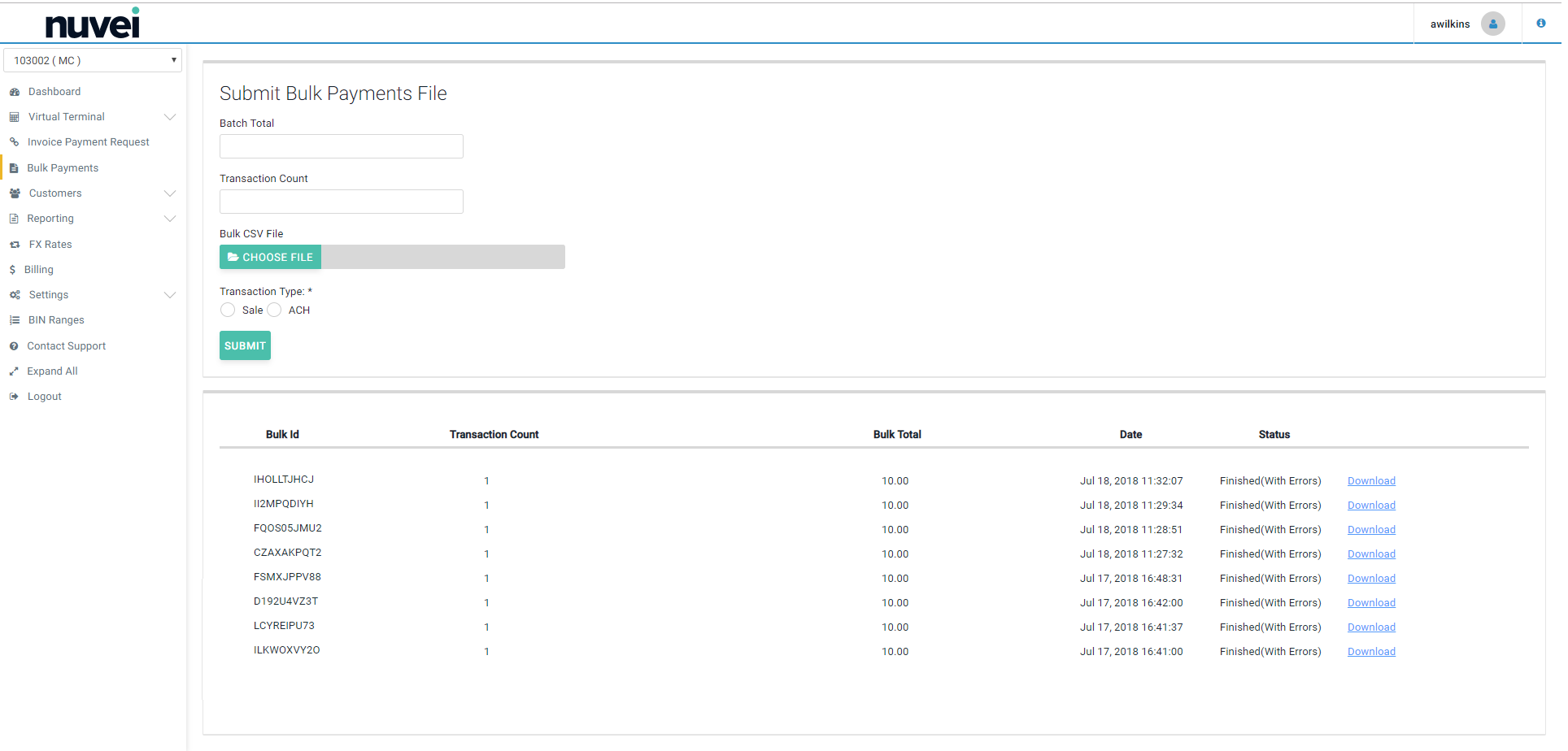This screenshot has width=1568, height=751.
Task: Download the report for bulk ID IHOLLTJHCJ
Action: point(1371,480)
